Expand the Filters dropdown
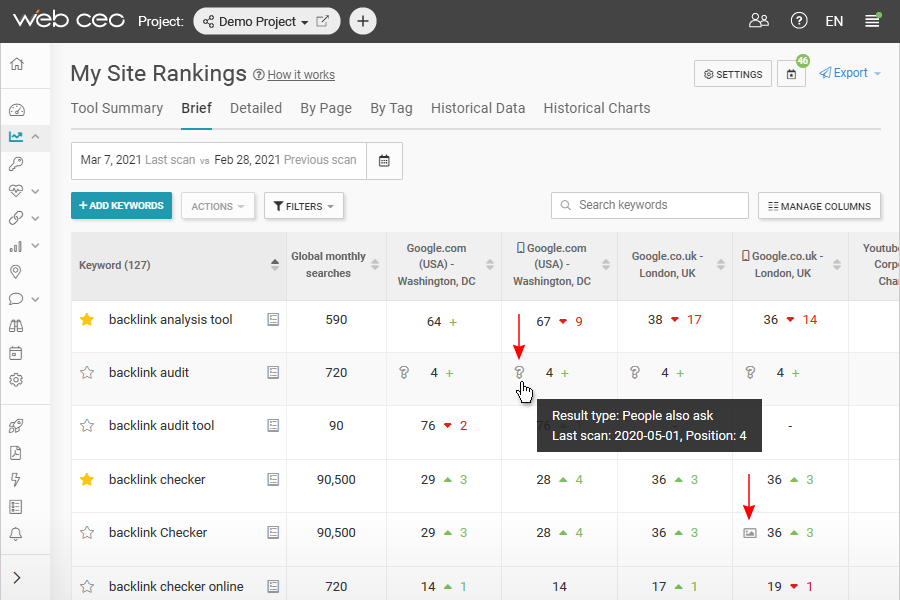The width and height of the screenshot is (900, 600). (x=304, y=206)
